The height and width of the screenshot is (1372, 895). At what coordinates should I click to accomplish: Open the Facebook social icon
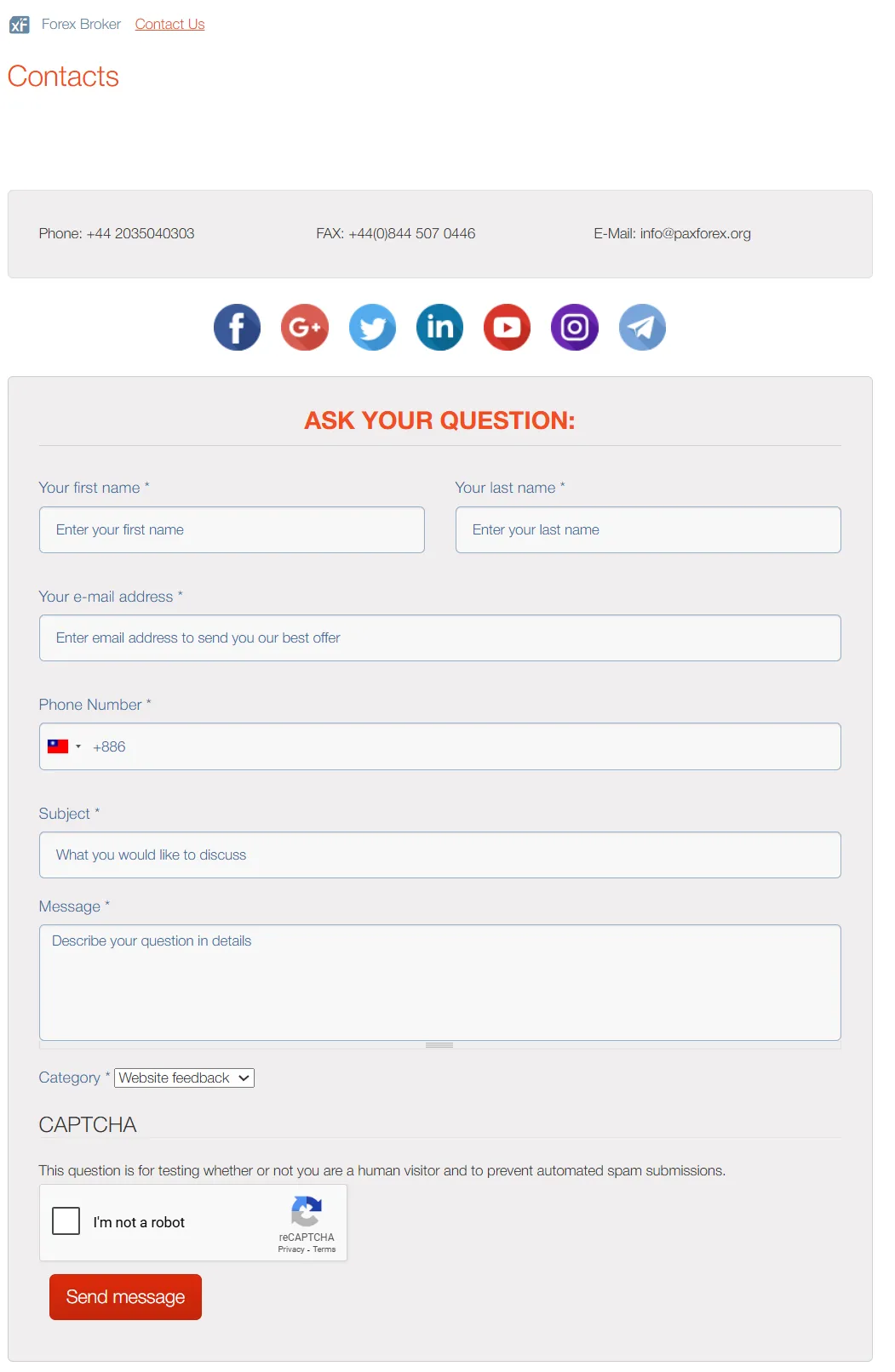coord(237,328)
